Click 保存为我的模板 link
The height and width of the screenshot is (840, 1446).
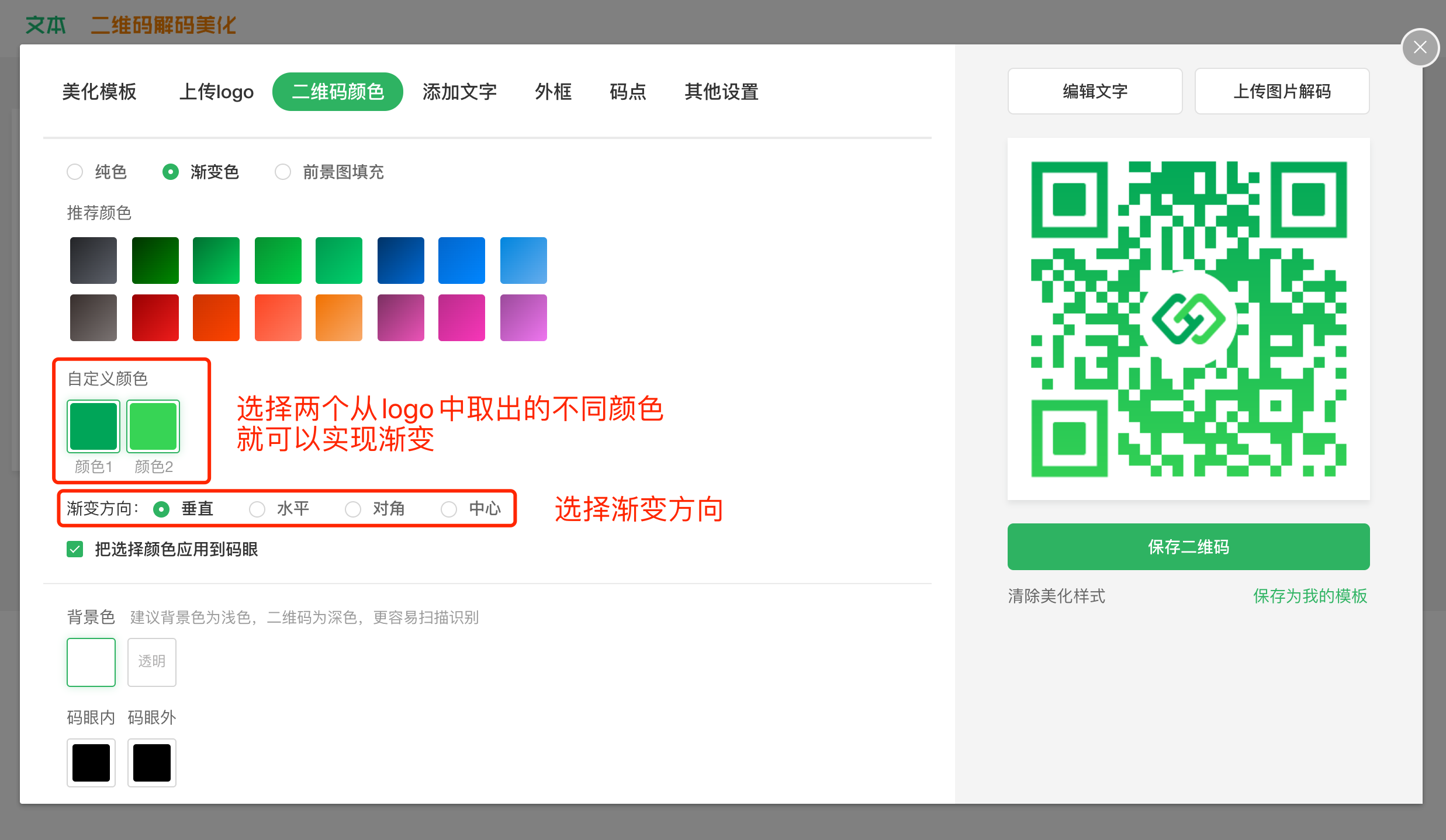(x=1310, y=596)
